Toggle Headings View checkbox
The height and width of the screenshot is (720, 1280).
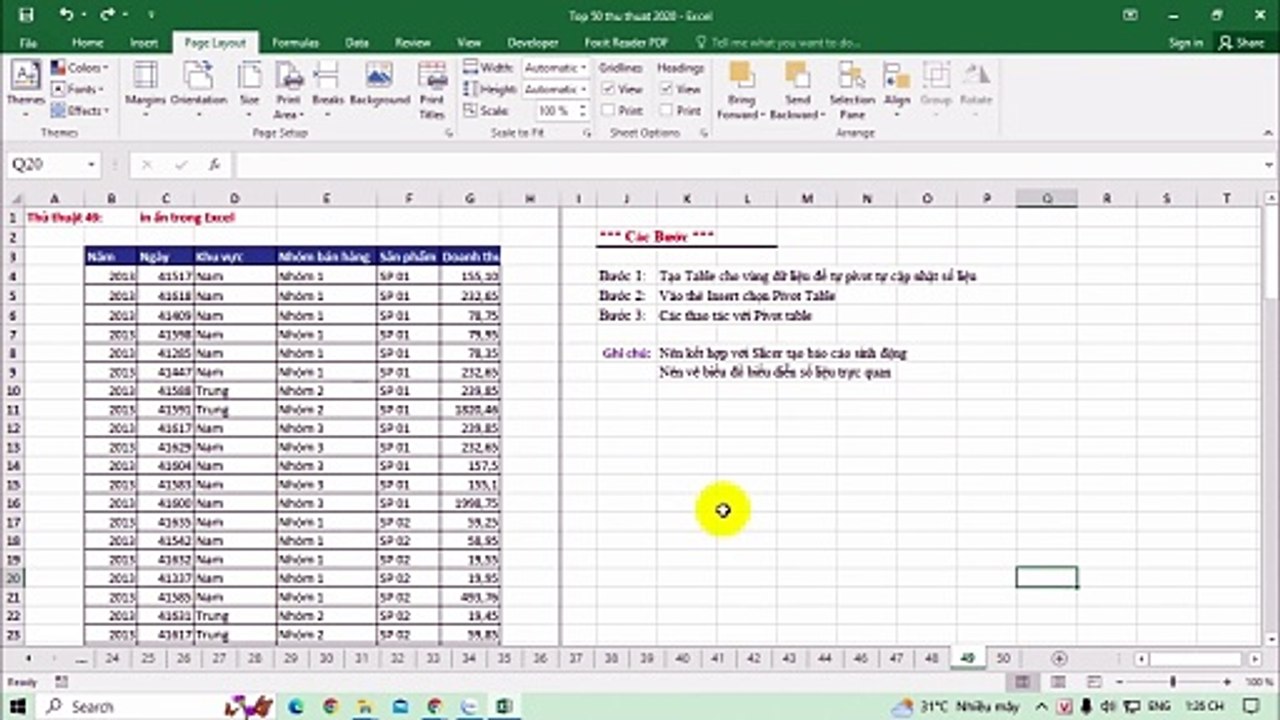pos(666,89)
